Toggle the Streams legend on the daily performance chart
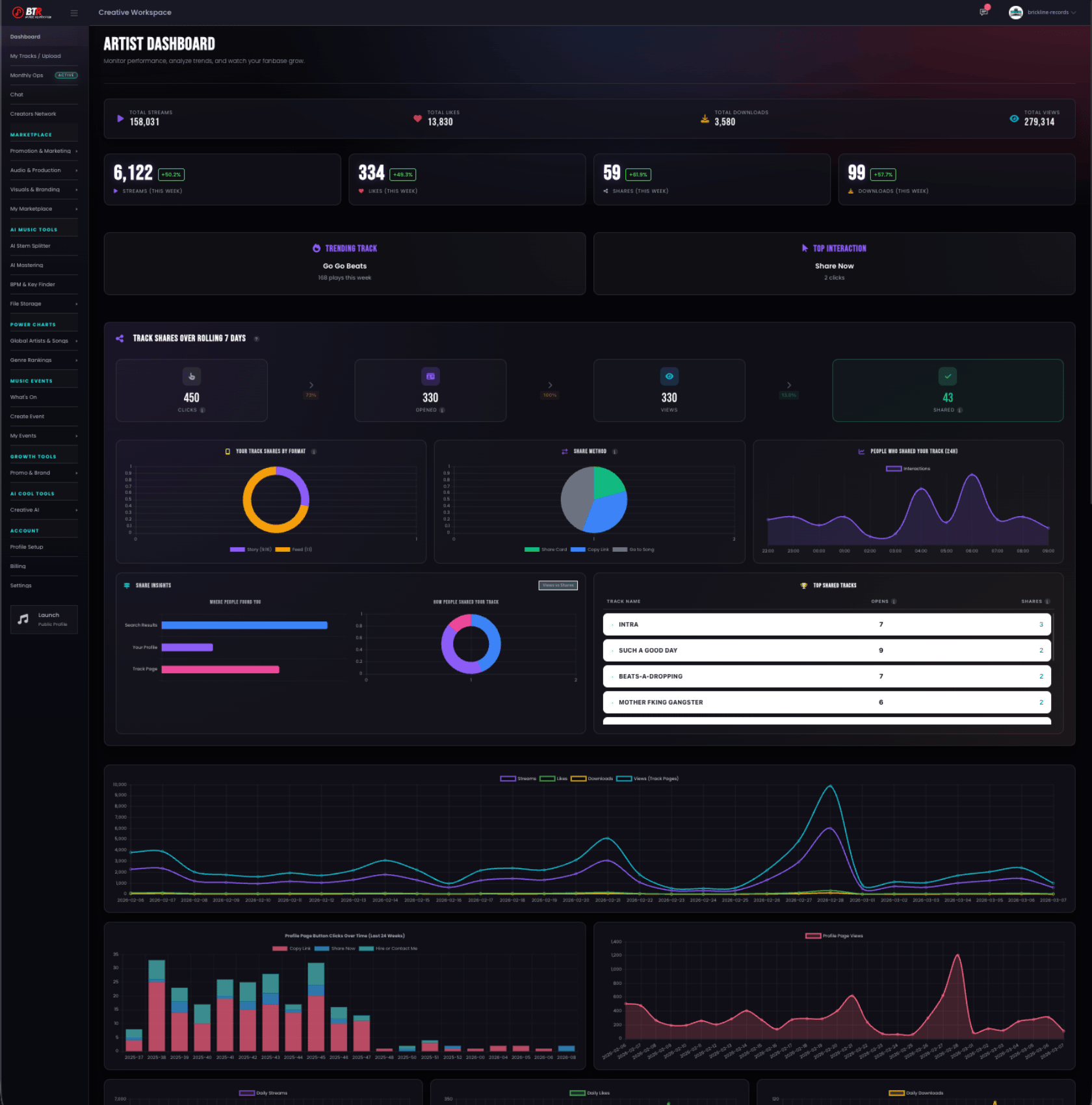Image resolution: width=1092 pixels, height=1105 pixels. click(517, 778)
